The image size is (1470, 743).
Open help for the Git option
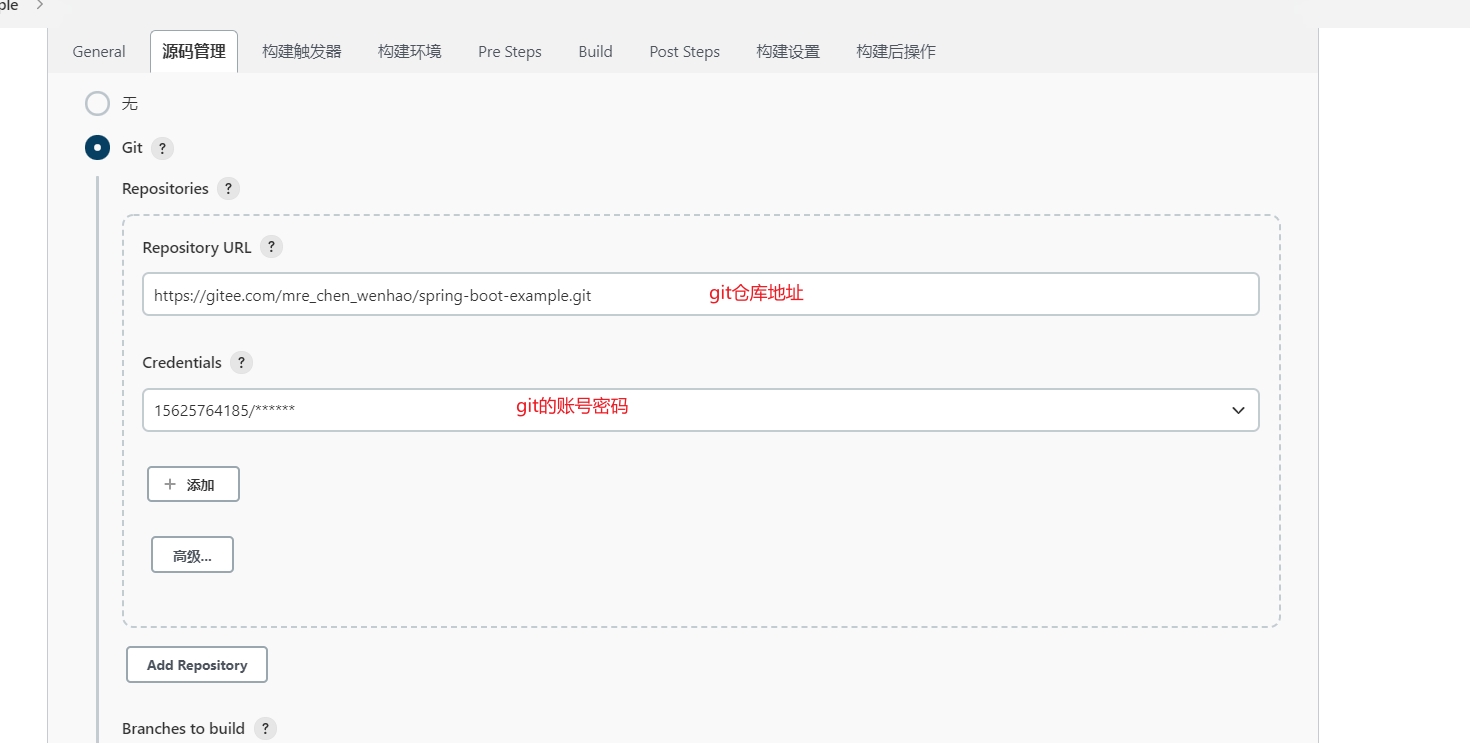161,147
